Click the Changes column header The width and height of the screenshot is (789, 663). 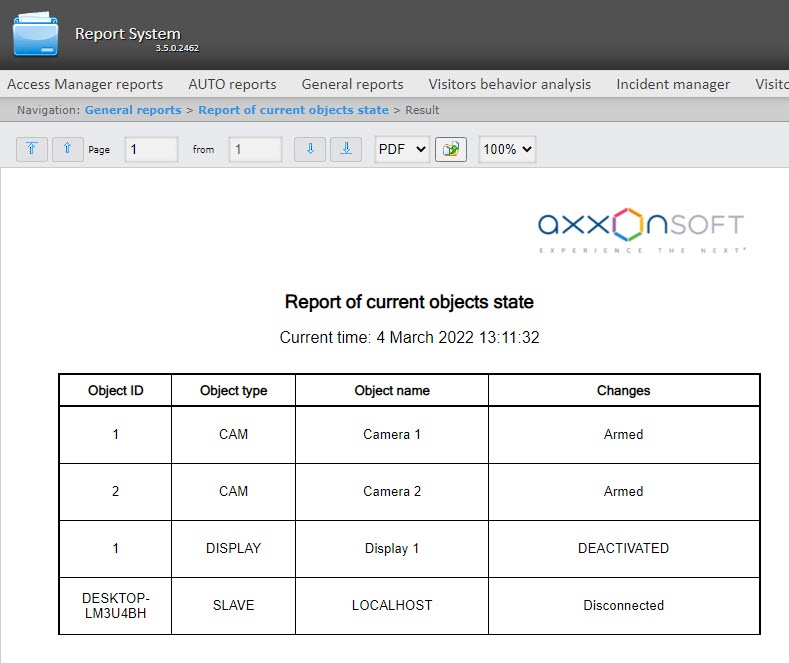point(623,390)
